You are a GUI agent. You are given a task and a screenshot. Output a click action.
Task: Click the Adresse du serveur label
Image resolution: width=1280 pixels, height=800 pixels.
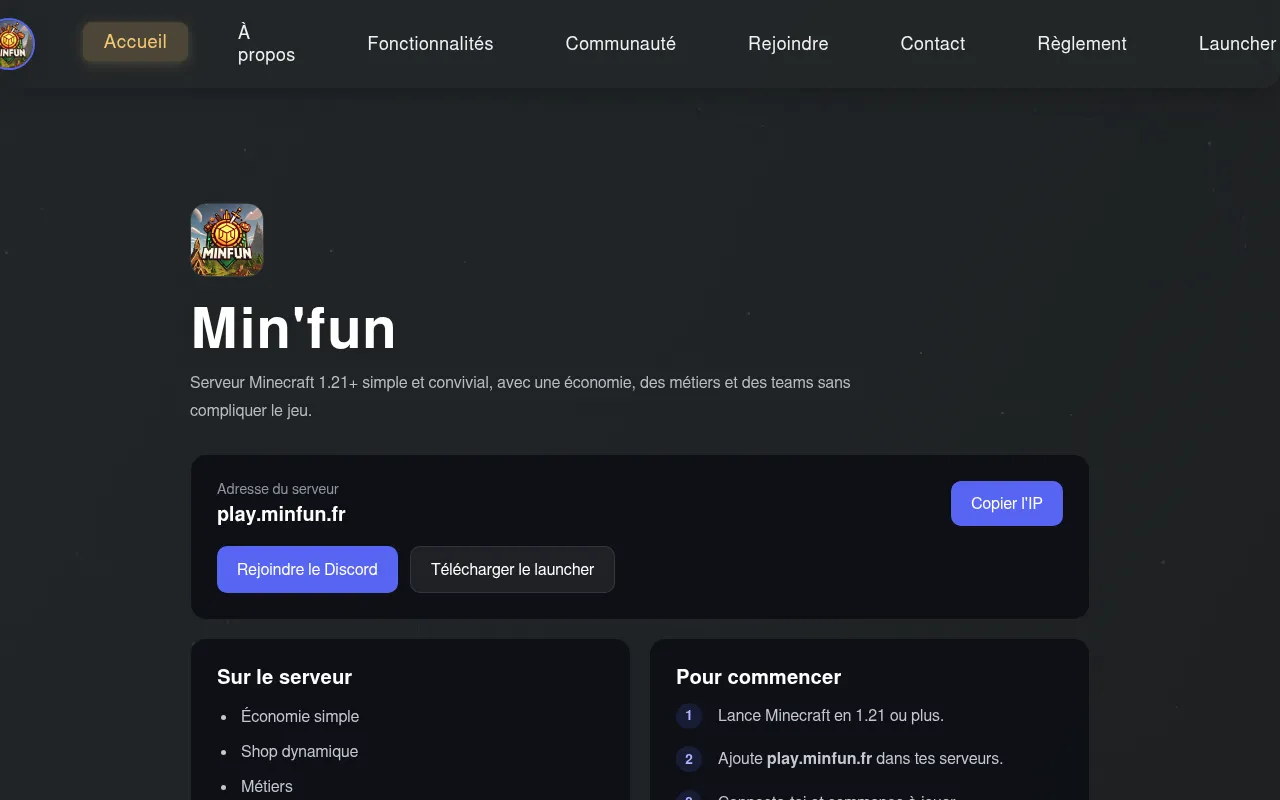(x=278, y=489)
